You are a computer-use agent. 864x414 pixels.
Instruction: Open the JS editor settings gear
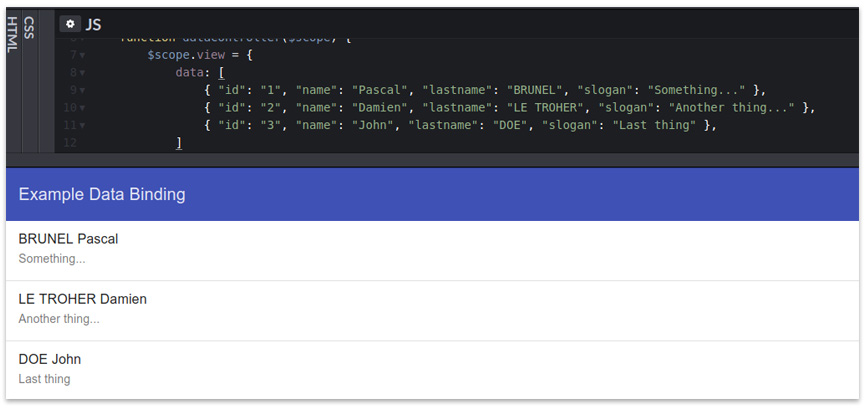click(70, 24)
